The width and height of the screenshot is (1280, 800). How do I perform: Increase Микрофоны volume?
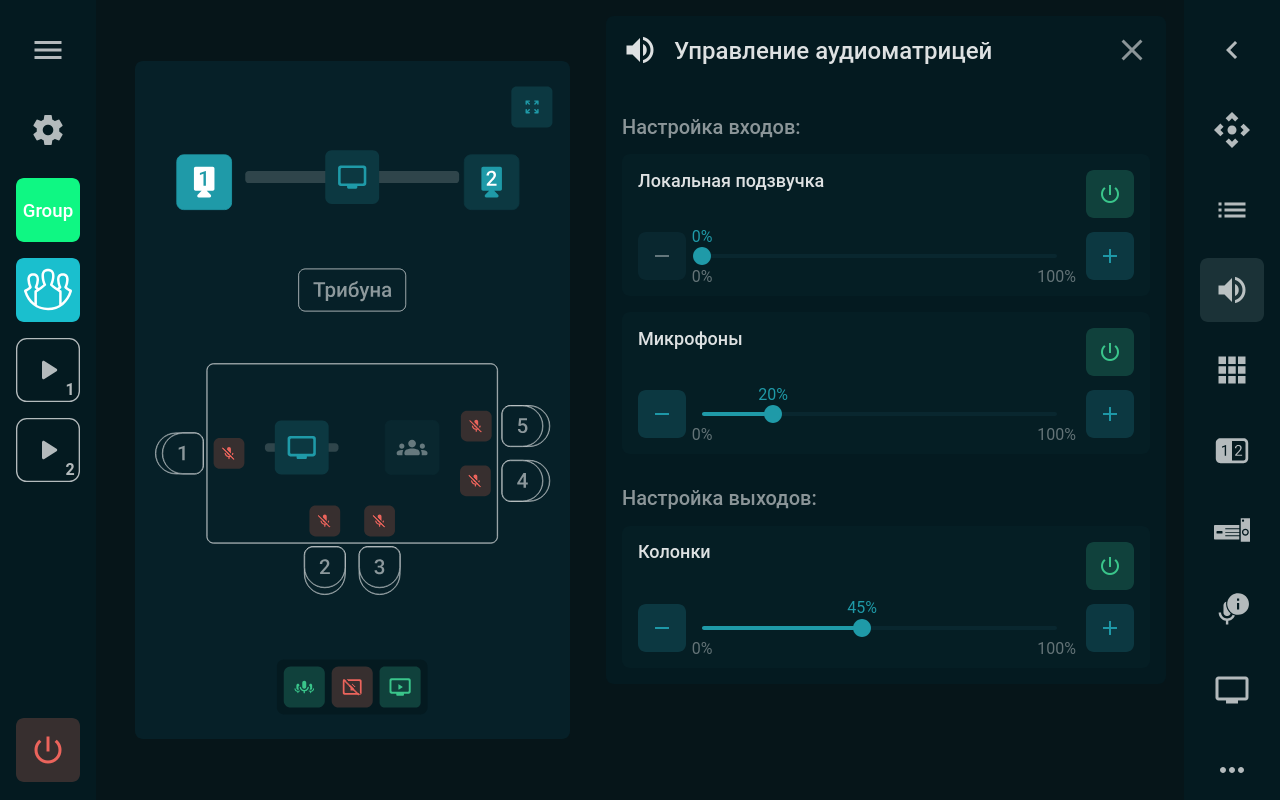(1110, 414)
